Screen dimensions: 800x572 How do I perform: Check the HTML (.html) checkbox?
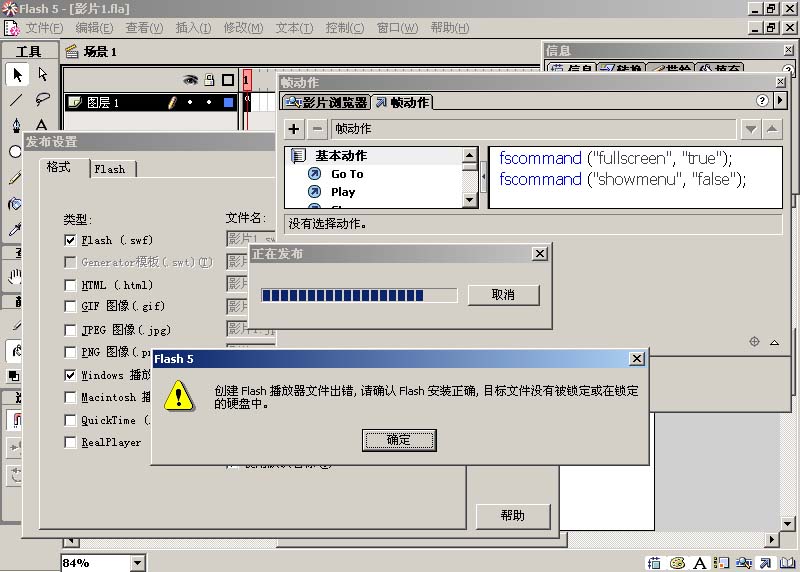click(x=70, y=285)
